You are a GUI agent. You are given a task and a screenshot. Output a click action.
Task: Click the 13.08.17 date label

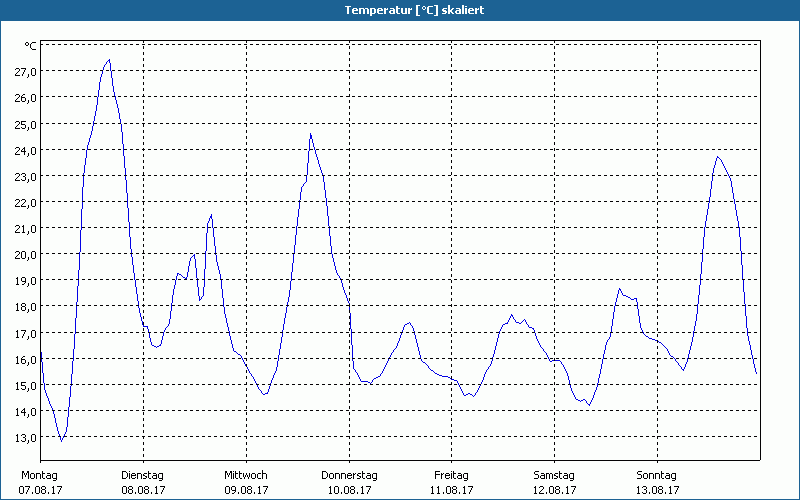point(657,490)
